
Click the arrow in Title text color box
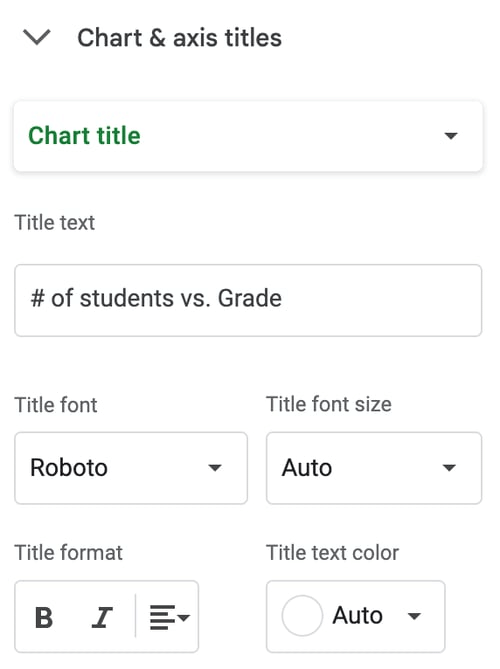[414, 616]
